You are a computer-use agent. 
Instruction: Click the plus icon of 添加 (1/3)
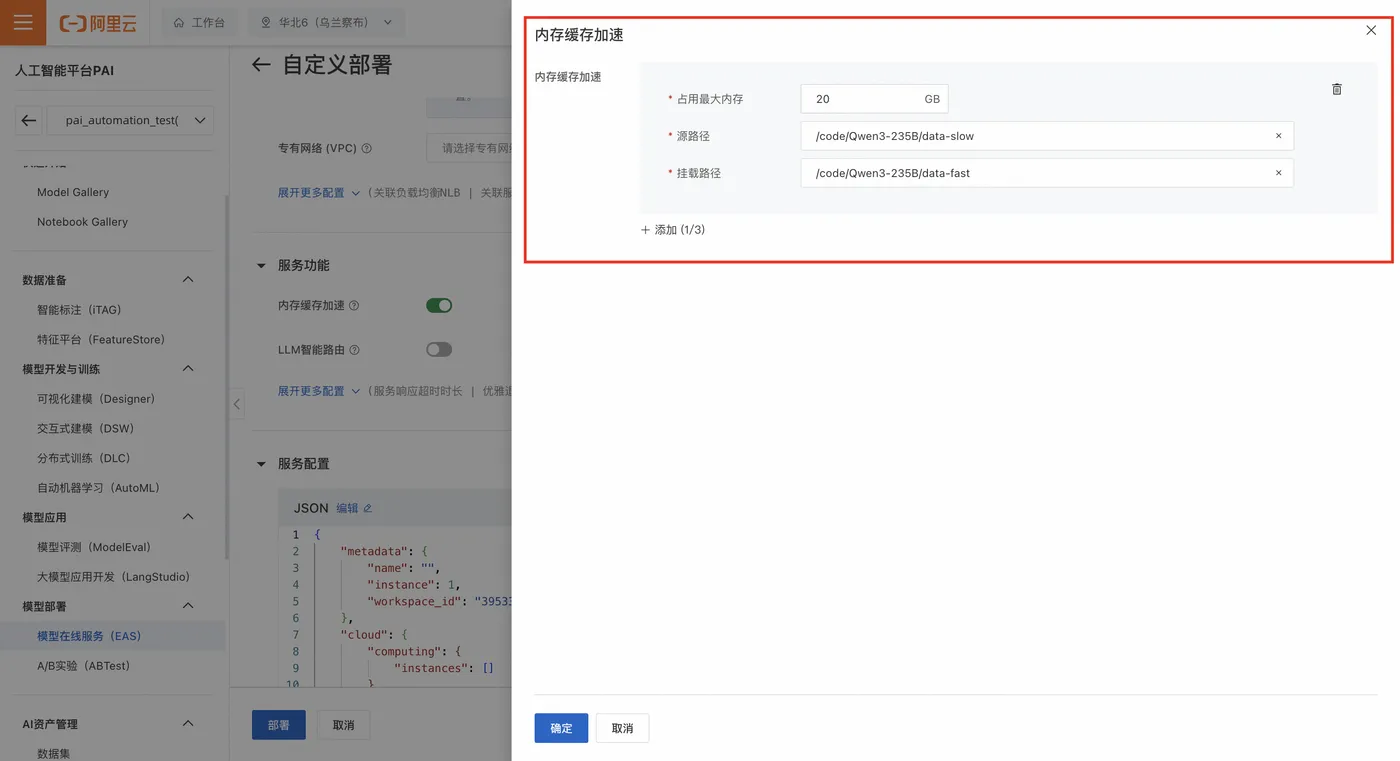[x=645, y=230]
